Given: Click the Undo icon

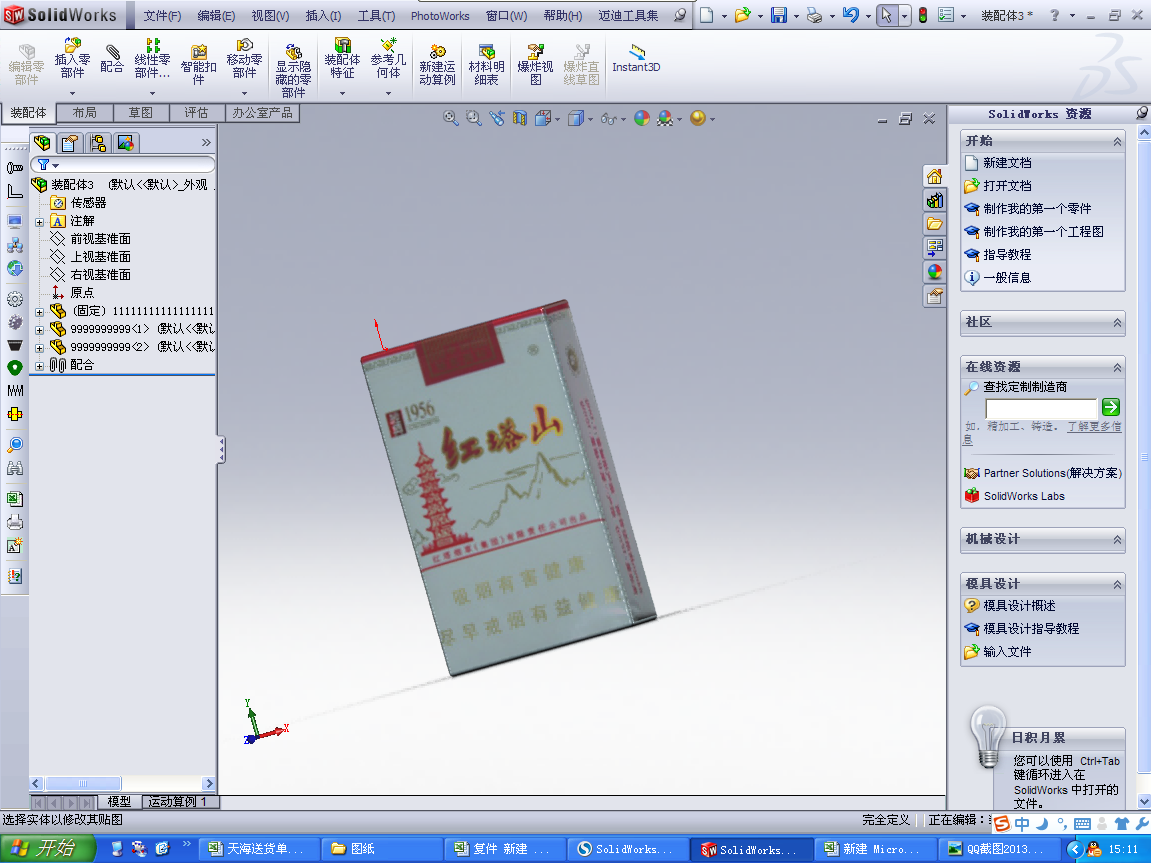Looking at the screenshot, I should point(850,15).
